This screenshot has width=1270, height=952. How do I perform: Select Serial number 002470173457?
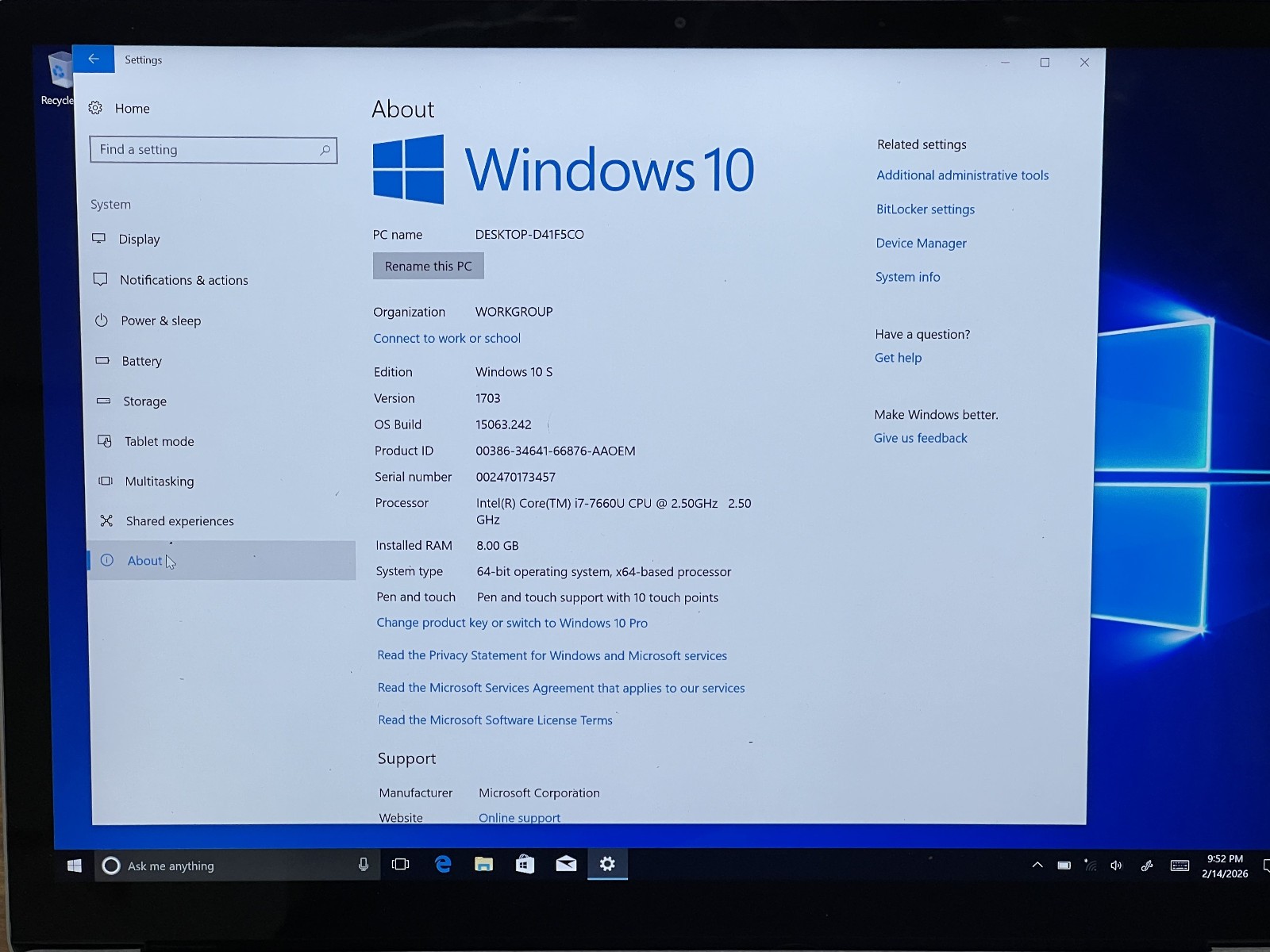516,477
